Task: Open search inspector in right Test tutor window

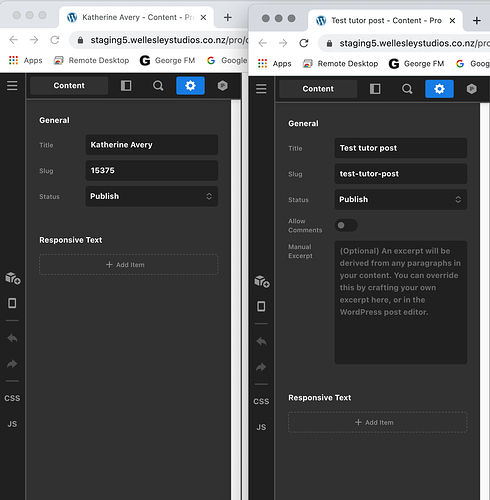Action: 407,89
